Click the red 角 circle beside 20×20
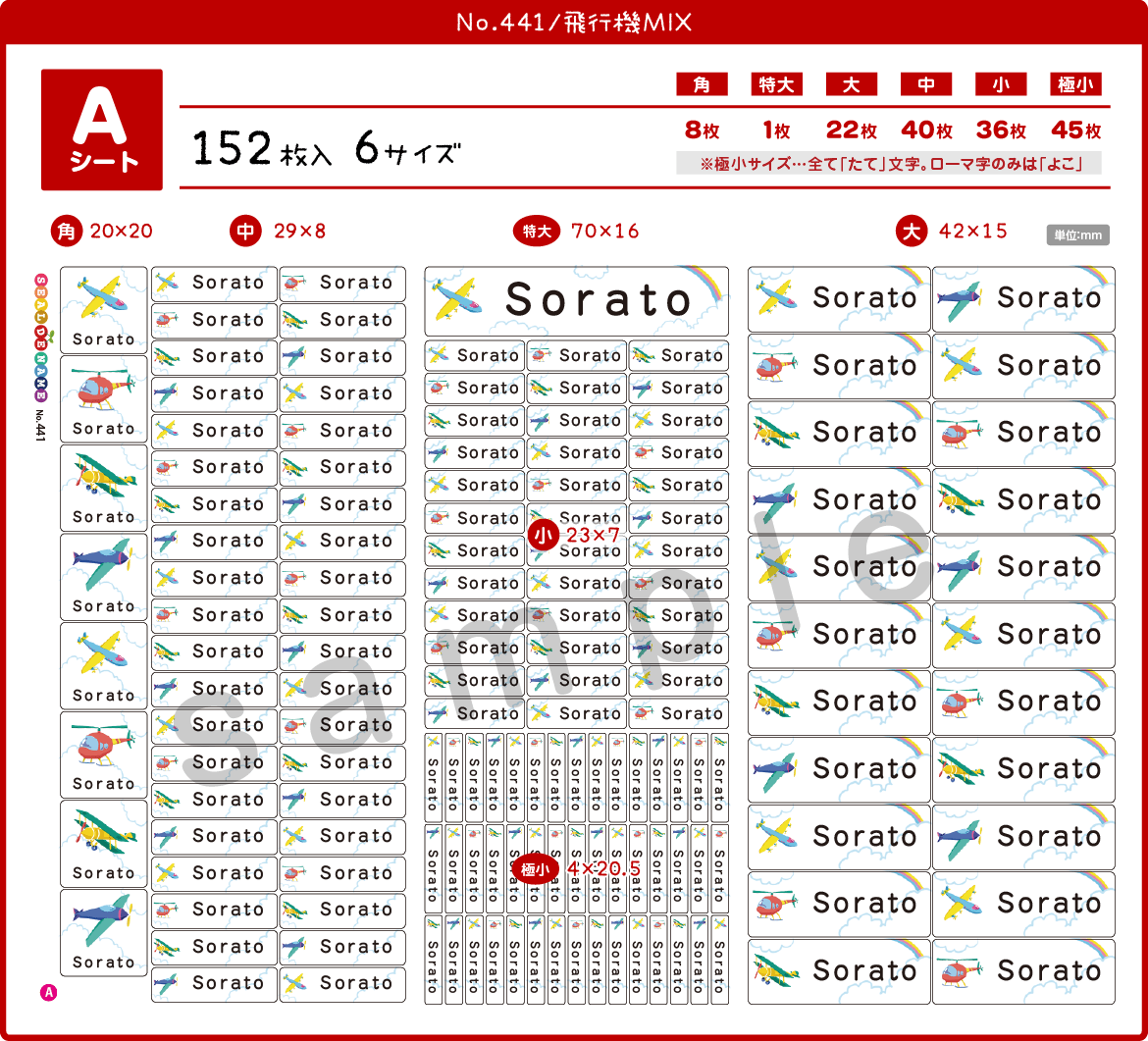The width and height of the screenshot is (1148, 1041). point(66,232)
